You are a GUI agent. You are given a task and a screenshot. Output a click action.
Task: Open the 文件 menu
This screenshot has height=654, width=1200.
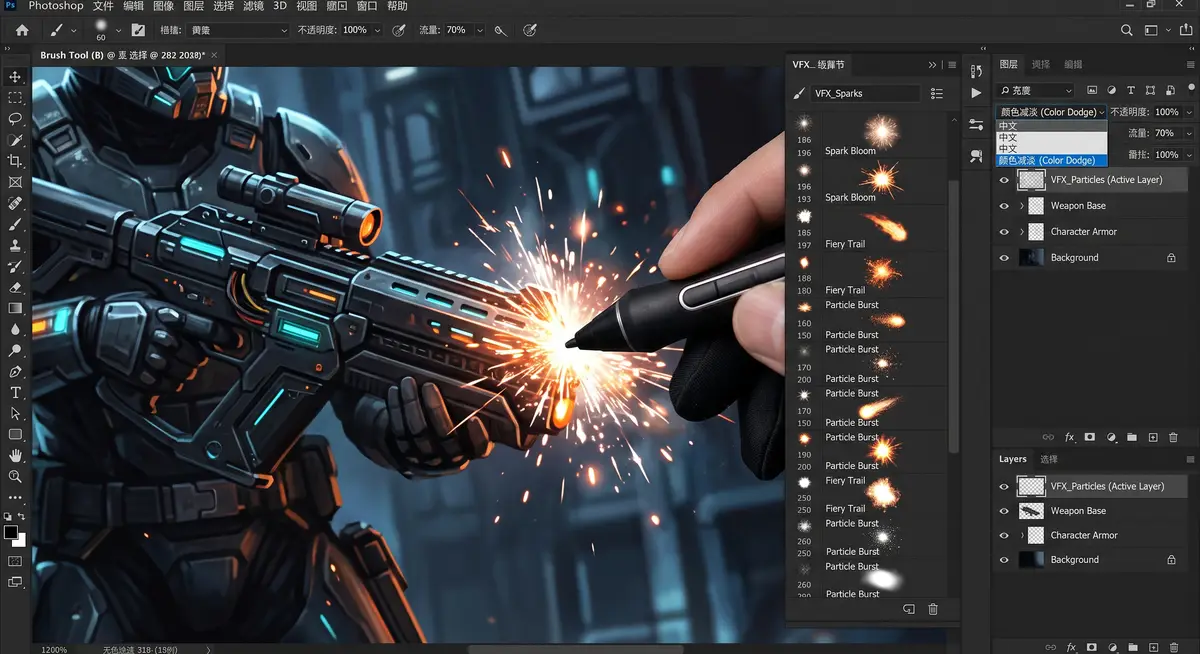[103, 7]
